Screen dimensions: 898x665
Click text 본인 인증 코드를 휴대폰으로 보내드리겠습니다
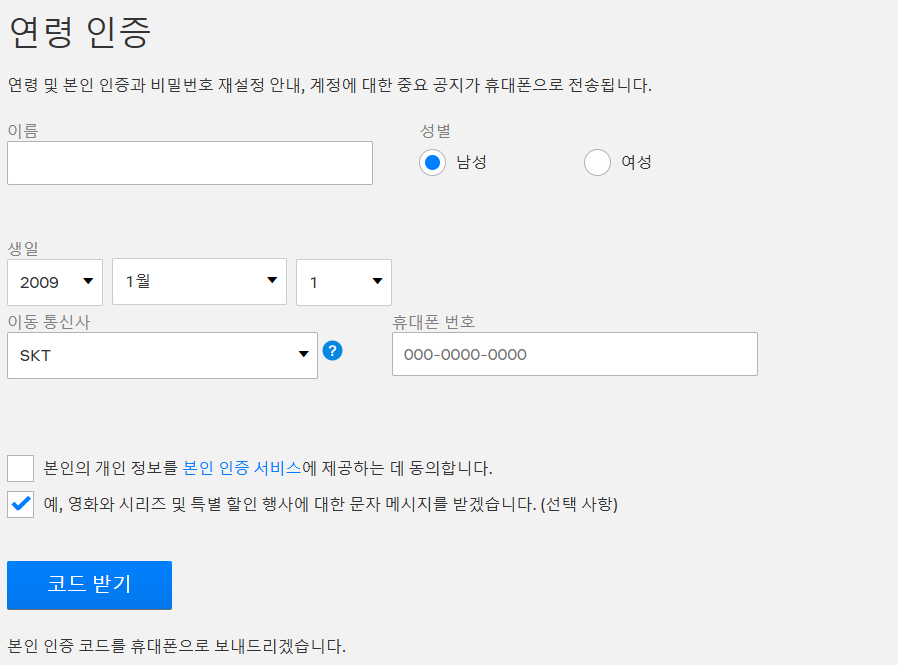pos(177,647)
